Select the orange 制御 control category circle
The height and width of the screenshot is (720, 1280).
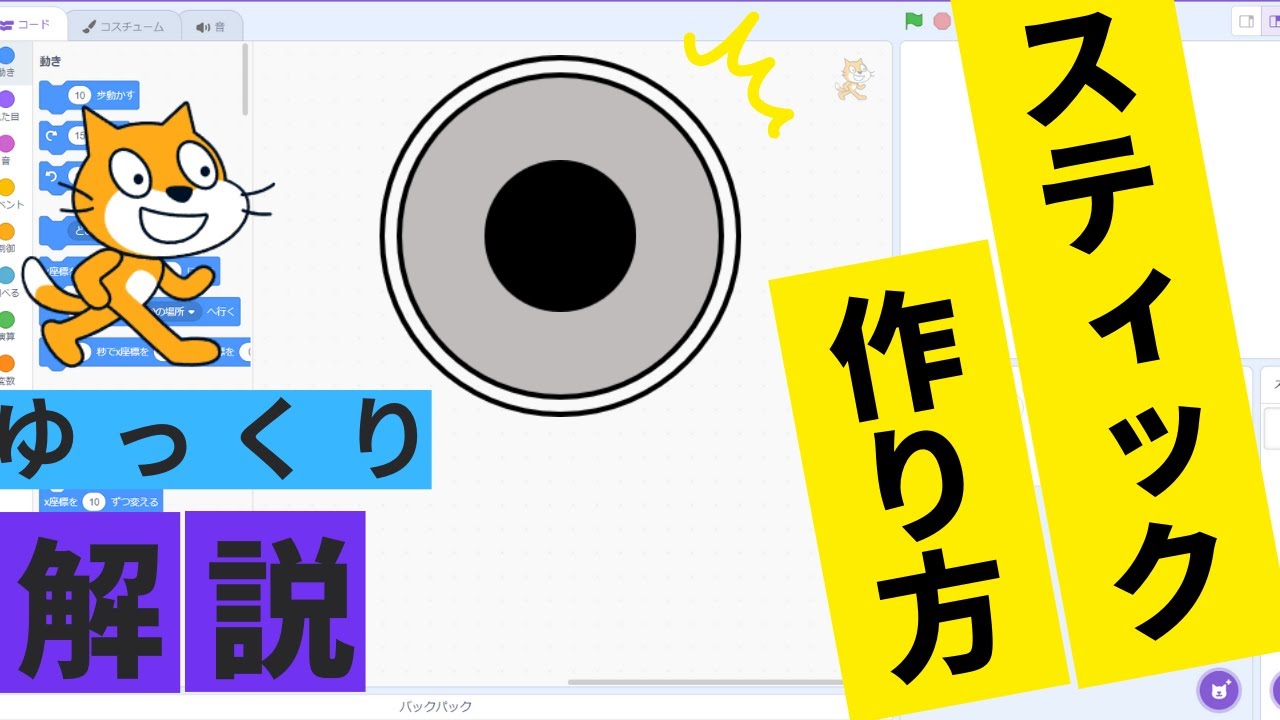pyautogui.click(x=7, y=231)
